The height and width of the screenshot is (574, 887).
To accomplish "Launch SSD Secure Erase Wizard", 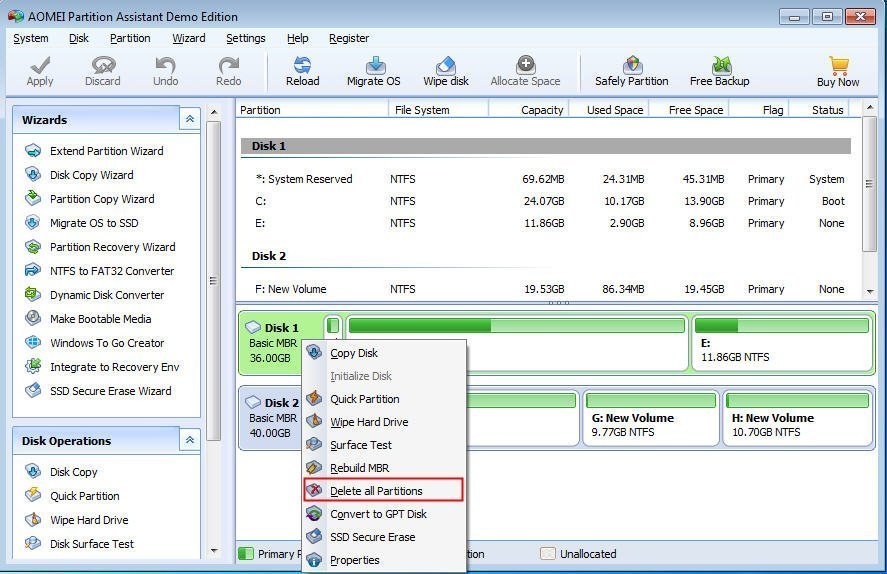I will [x=98, y=391].
